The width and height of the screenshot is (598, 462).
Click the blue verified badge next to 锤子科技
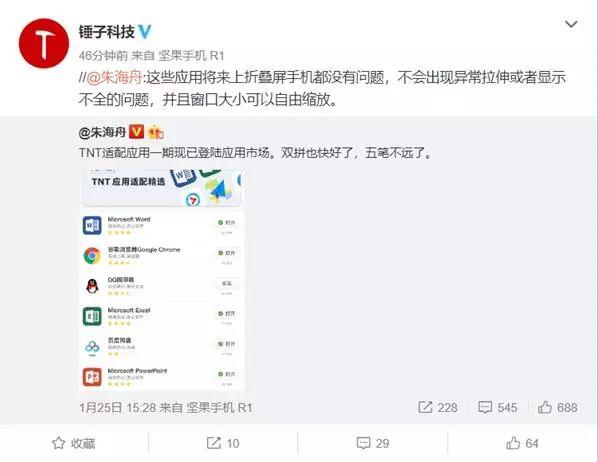(x=145, y=32)
